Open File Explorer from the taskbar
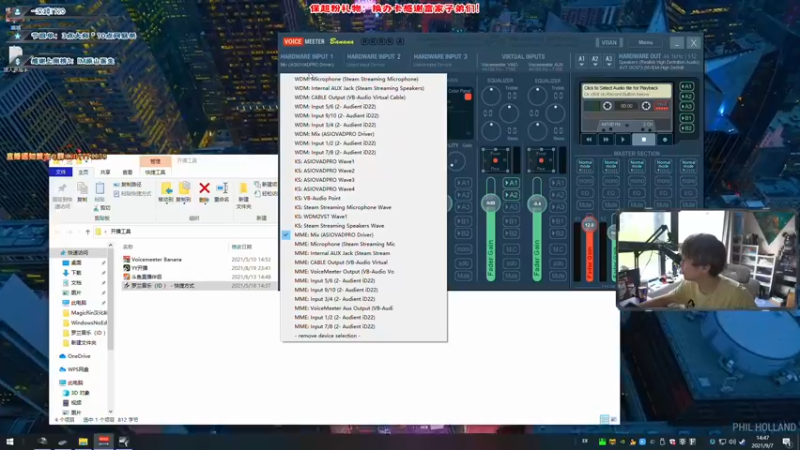800x450 pixels. [x=83, y=441]
